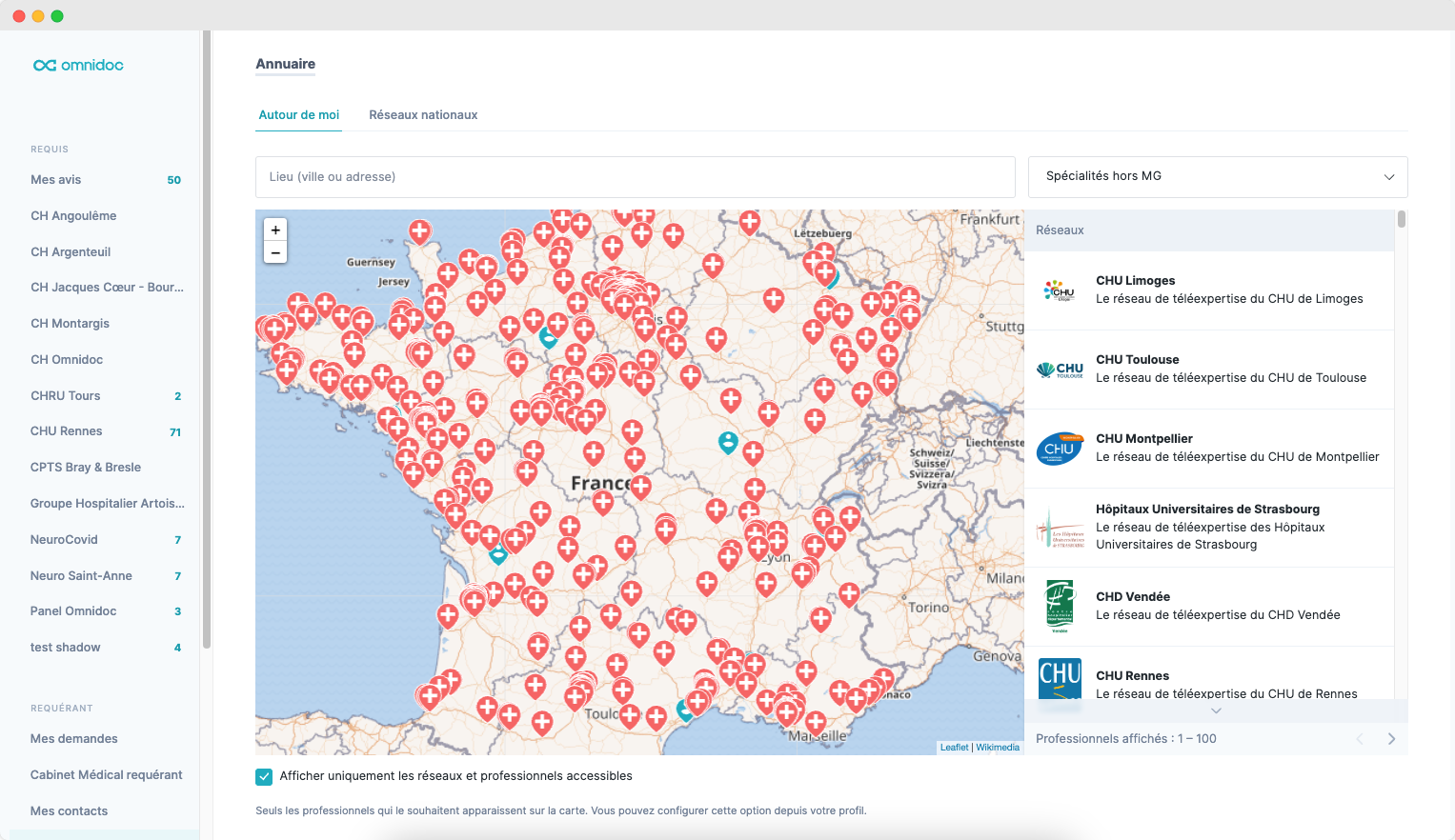Open test shadow in sidebar
1455x840 pixels.
point(65,648)
